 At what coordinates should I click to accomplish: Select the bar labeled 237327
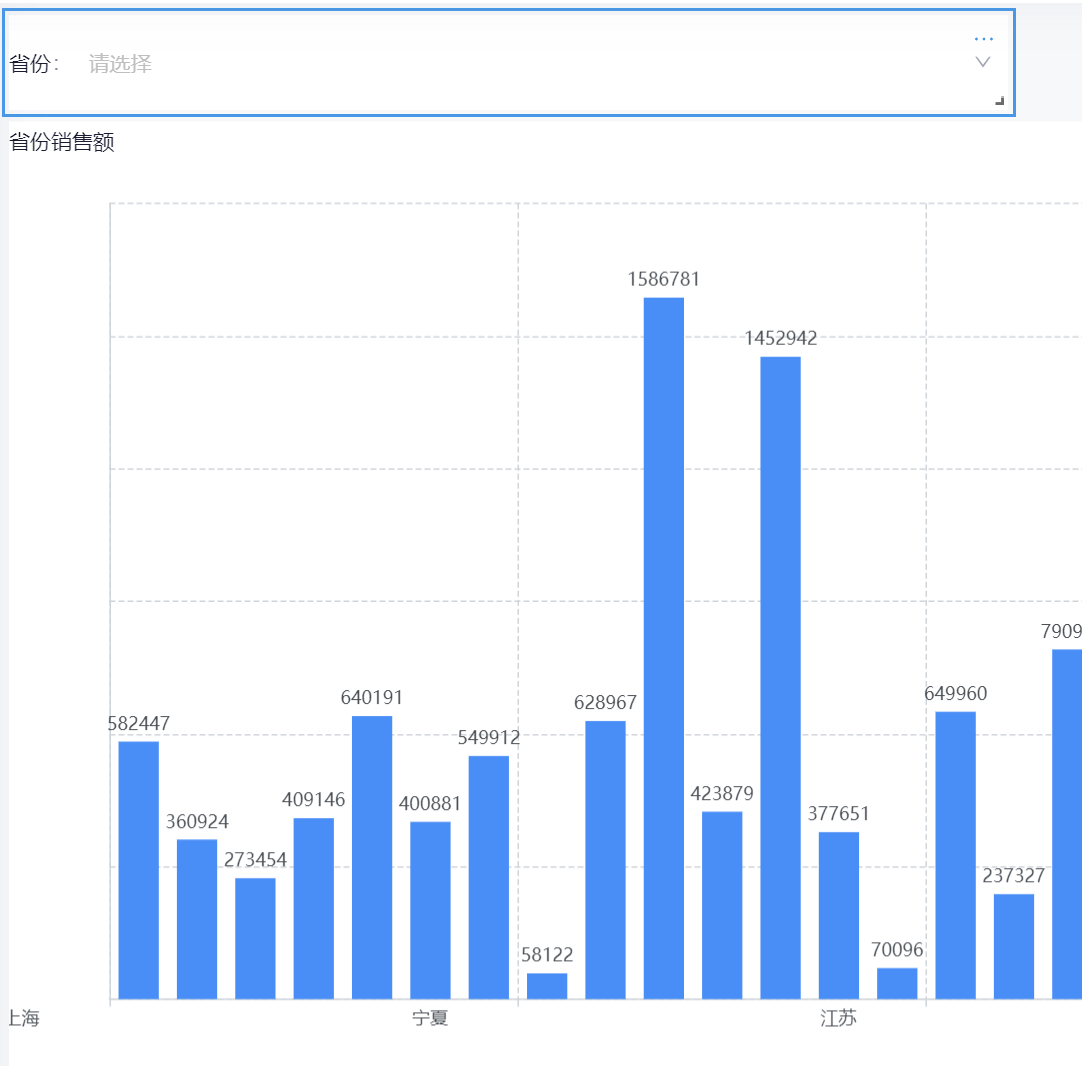(1014, 946)
